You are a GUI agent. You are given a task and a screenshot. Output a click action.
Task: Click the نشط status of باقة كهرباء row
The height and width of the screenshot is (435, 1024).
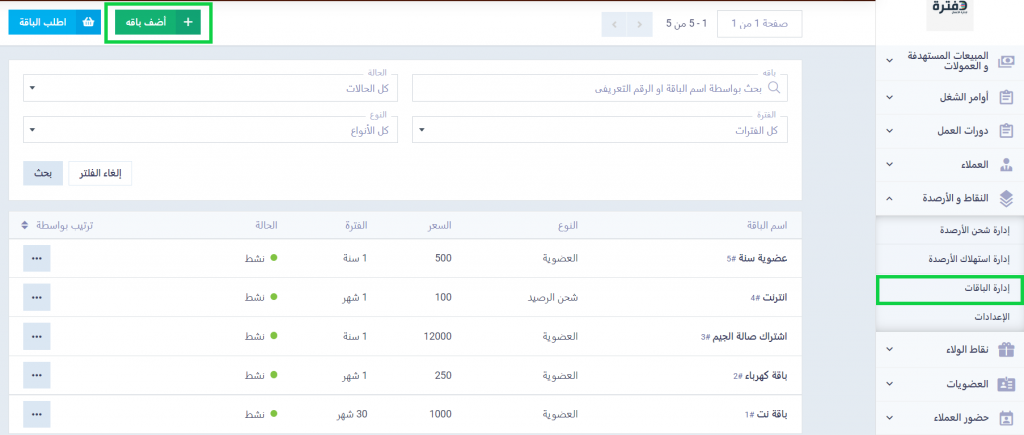[261, 376]
